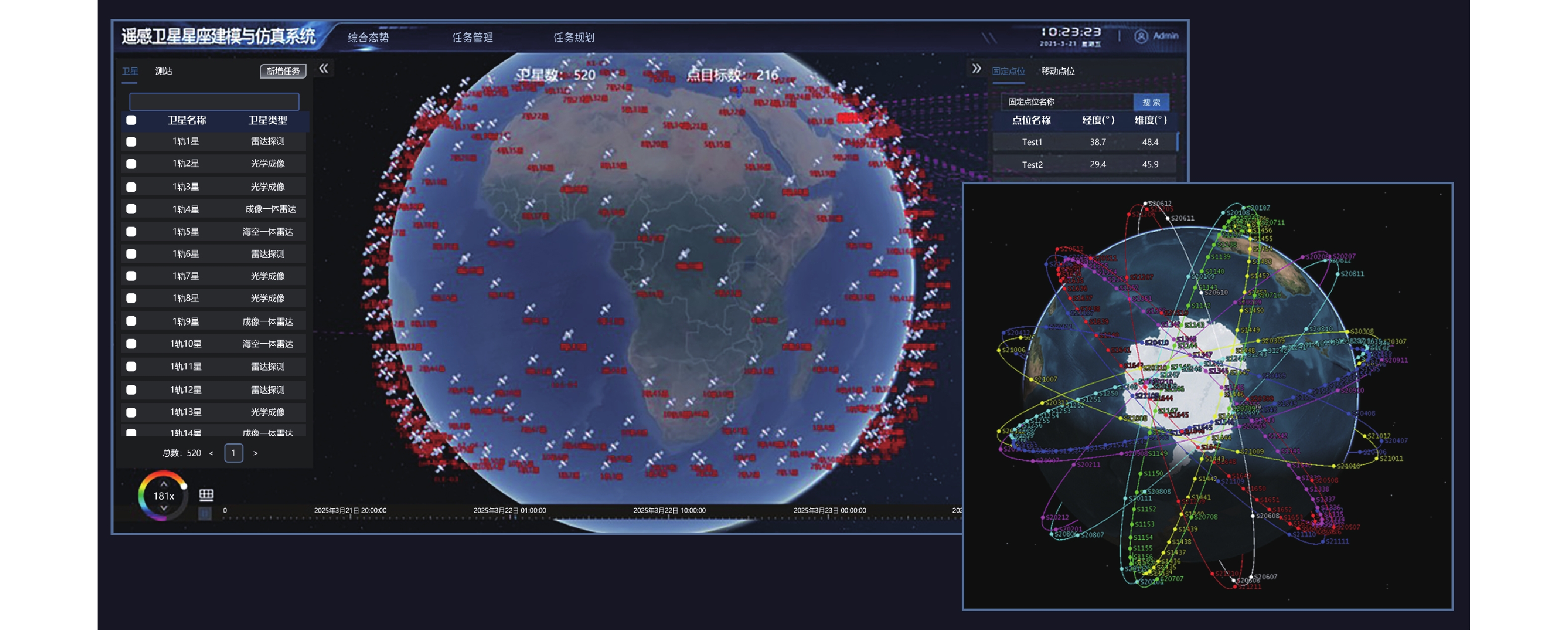Go to next page of satellite list
Screen dimensions: 1568x630
[255, 453]
